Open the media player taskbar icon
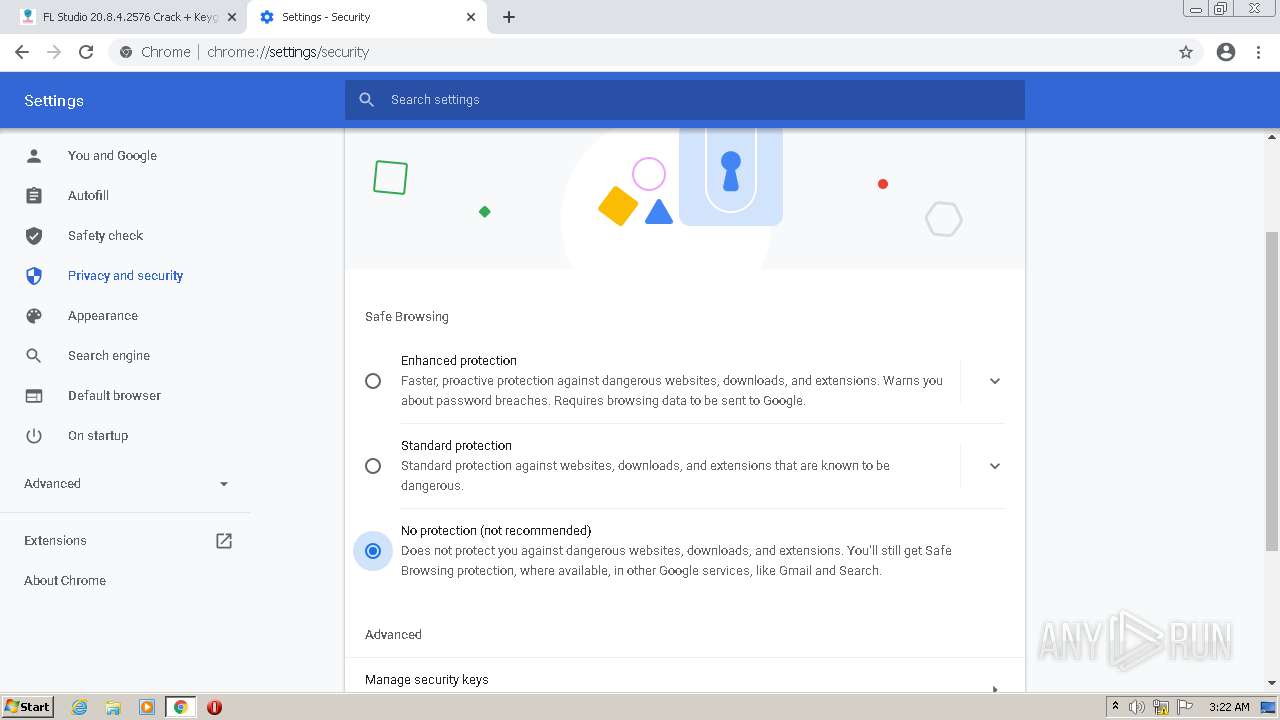Image resolution: width=1280 pixels, height=720 pixels. point(147,707)
